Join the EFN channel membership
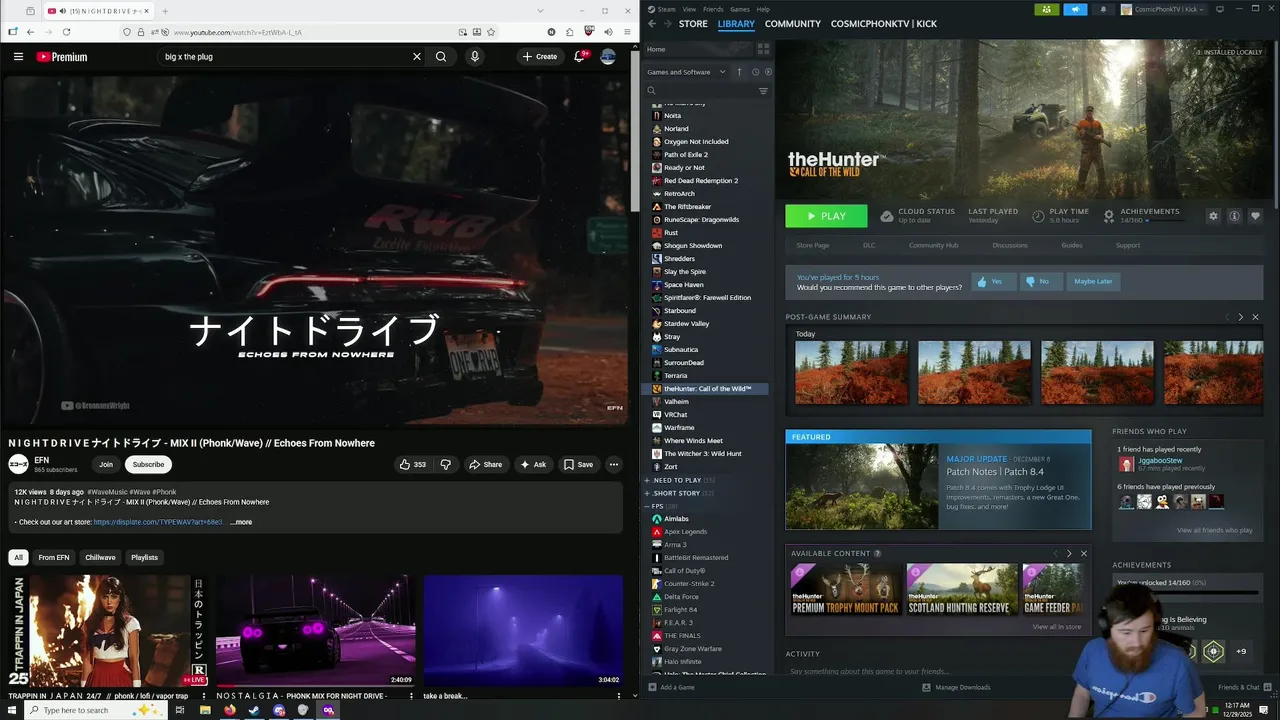Image resolution: width=1280 pixels, height=720 pixels. tap(106, 464)
